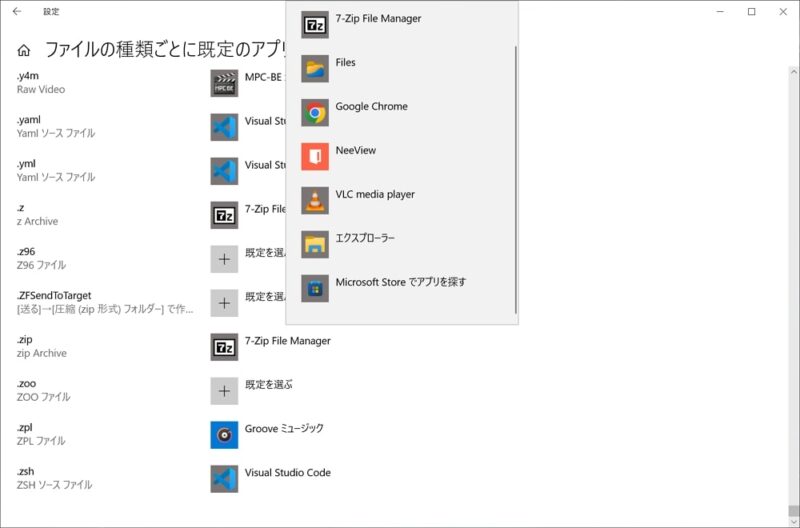Click the Visual Studio Code icon for .yml

click(x=224, y=171)
